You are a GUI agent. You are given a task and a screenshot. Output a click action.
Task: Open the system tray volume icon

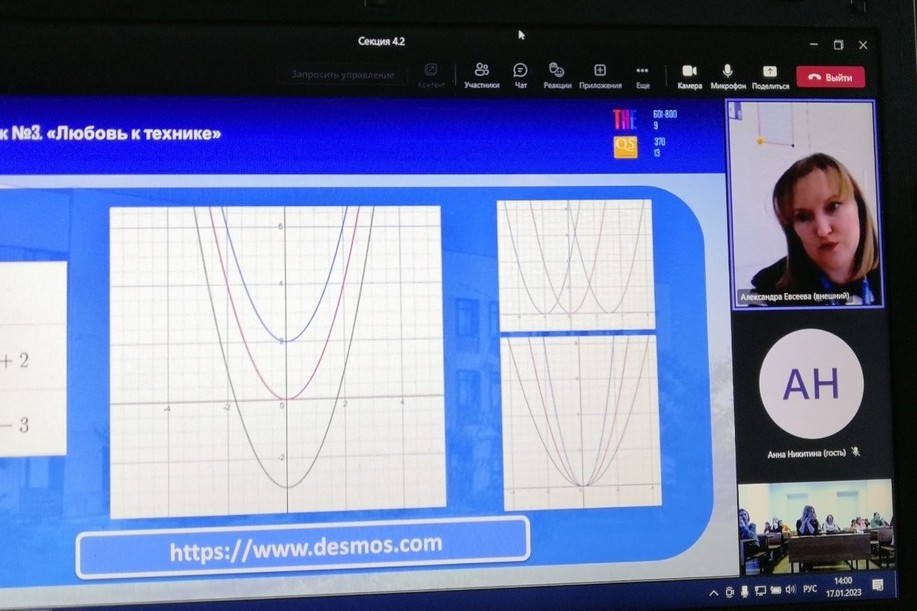pos(790,589)
